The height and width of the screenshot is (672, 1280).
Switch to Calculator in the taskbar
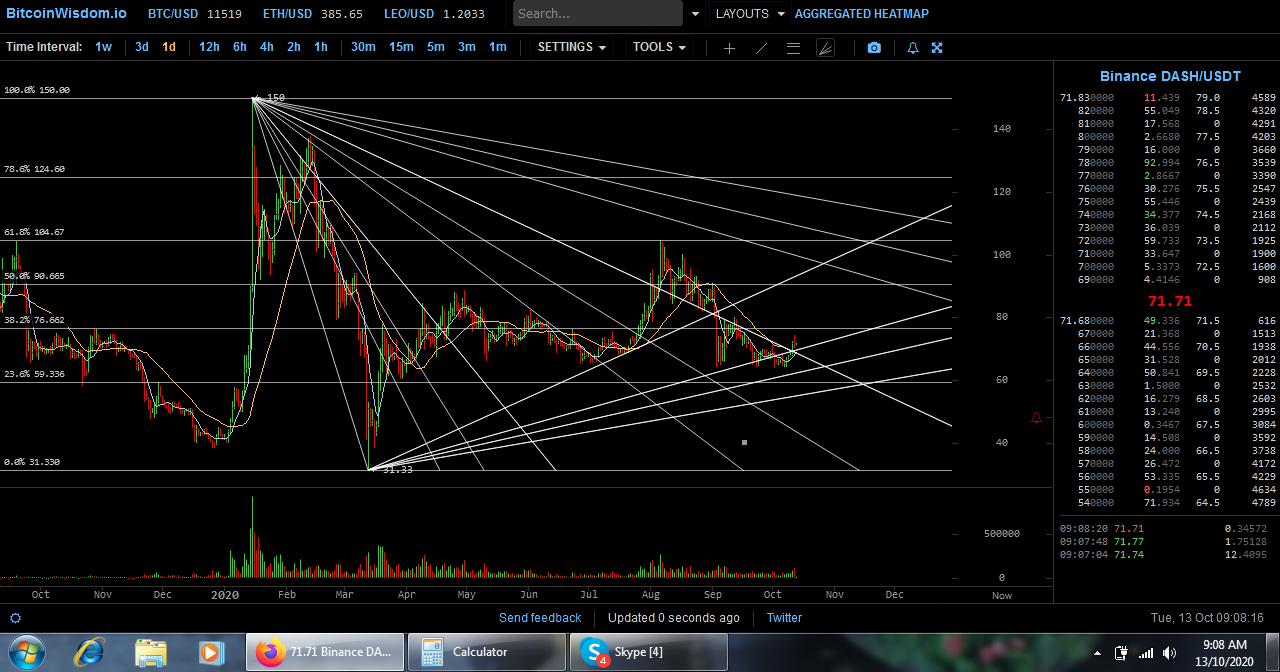[487, 652]
